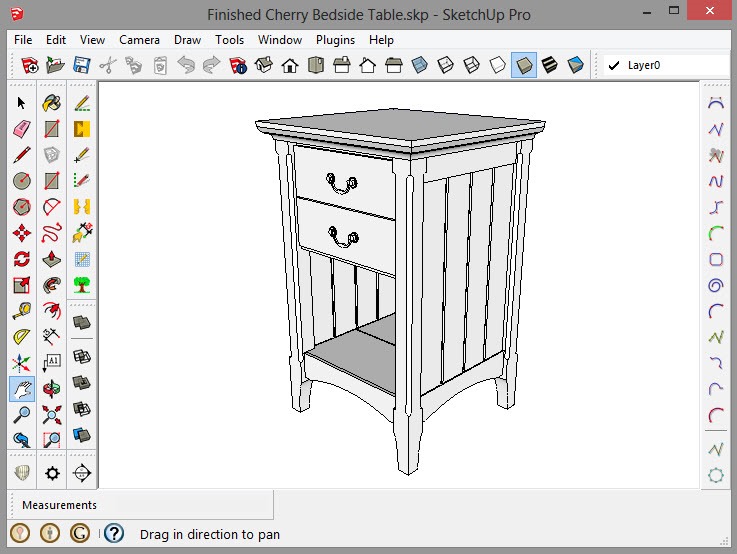Click the Instructor help question mark button
This screenshot has width=737, height=554.
(x=114, y=534)
